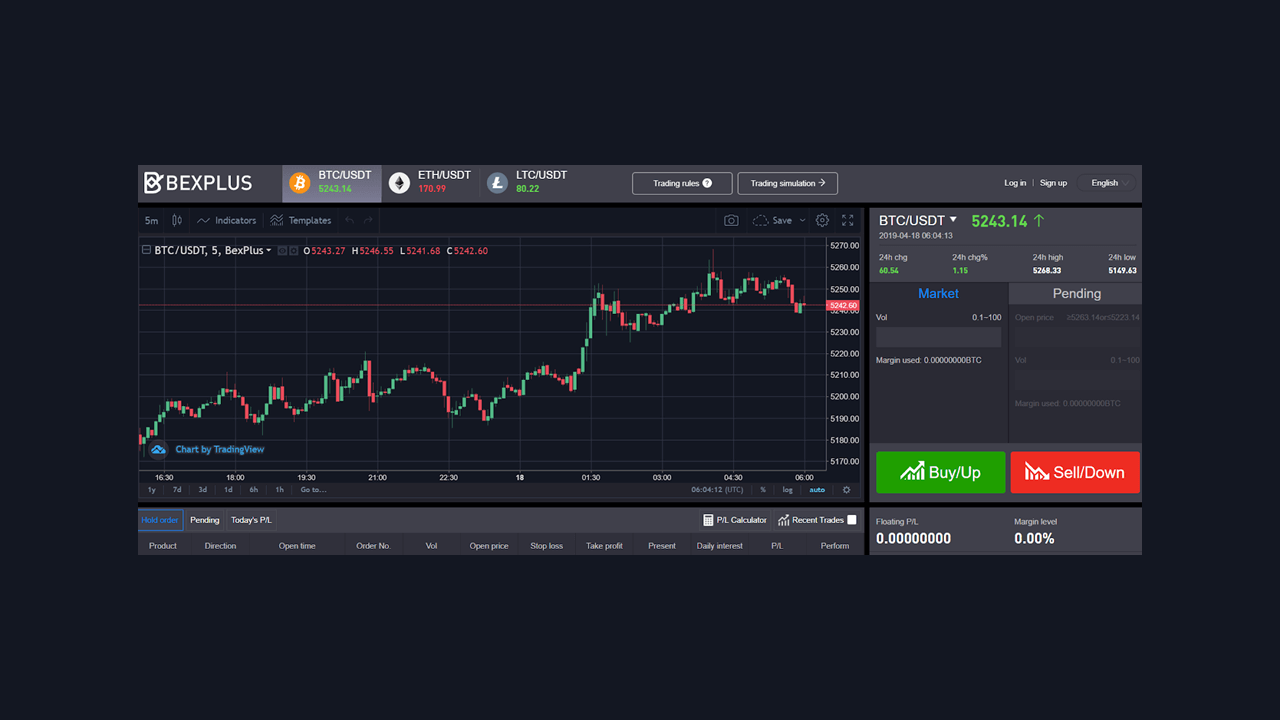Click the TradingView cloud logo on chart

(x=158, y=449)
